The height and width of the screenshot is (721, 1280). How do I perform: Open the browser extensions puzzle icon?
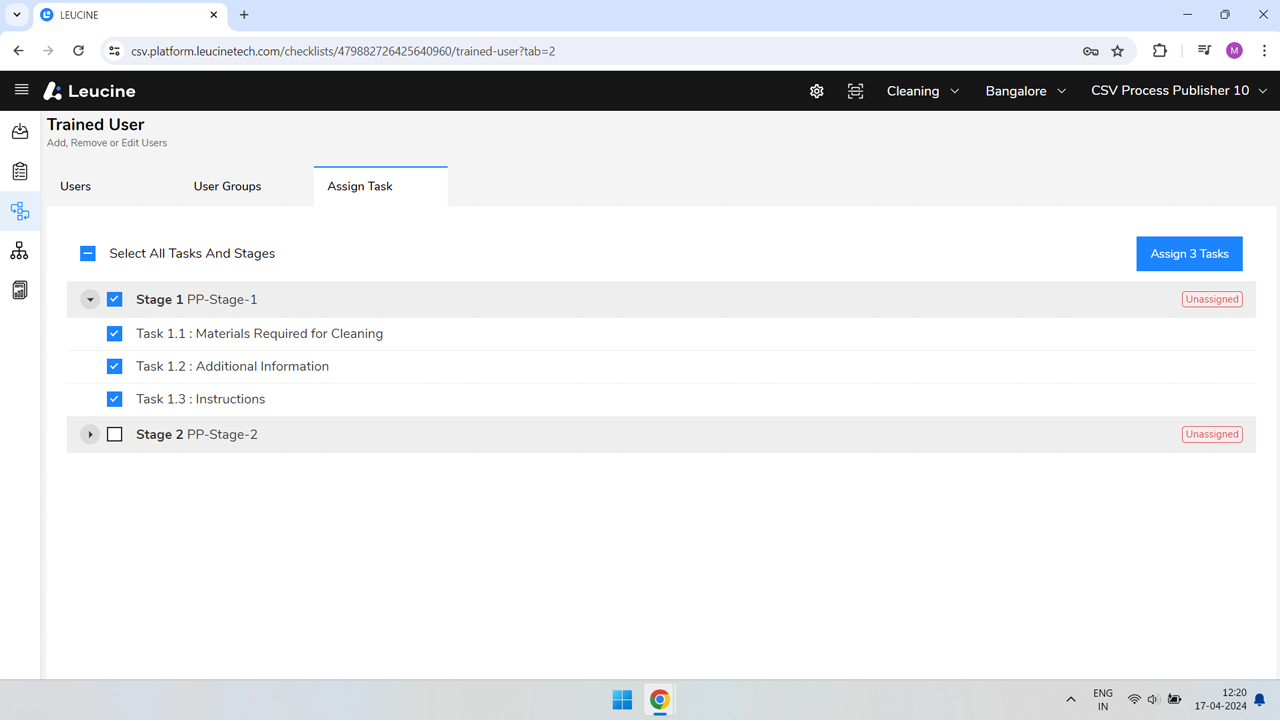tap(1160, 51)
